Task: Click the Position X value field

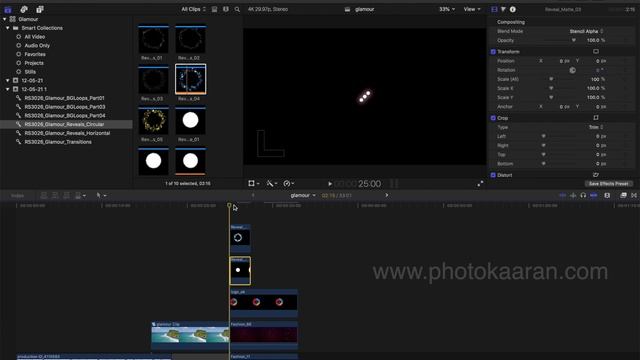Action: [x=564, y=61]
